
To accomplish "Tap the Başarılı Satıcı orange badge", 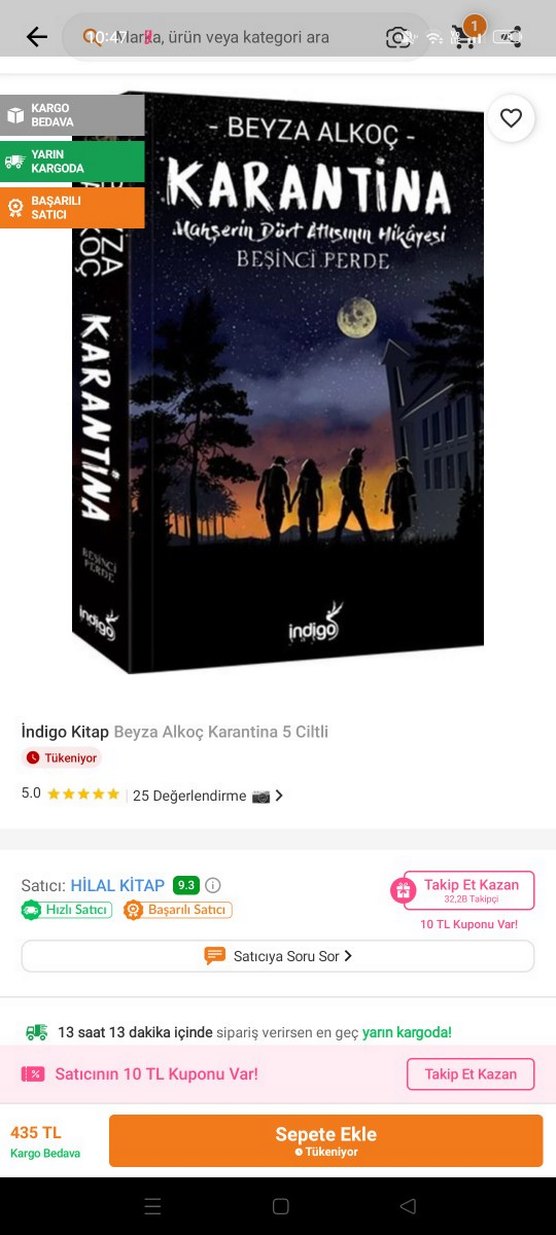I will [x=72, y=207].
